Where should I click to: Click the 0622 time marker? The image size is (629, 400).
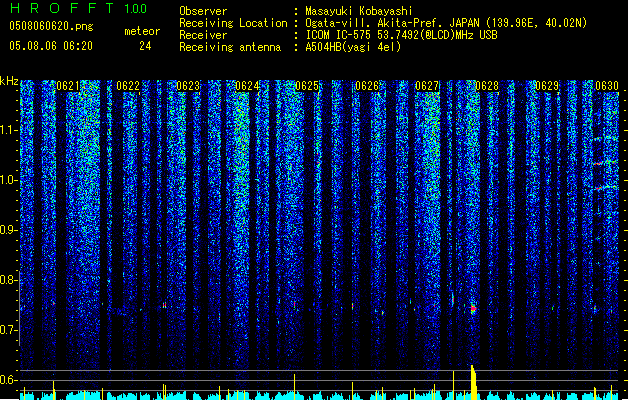tap(128, 86)
